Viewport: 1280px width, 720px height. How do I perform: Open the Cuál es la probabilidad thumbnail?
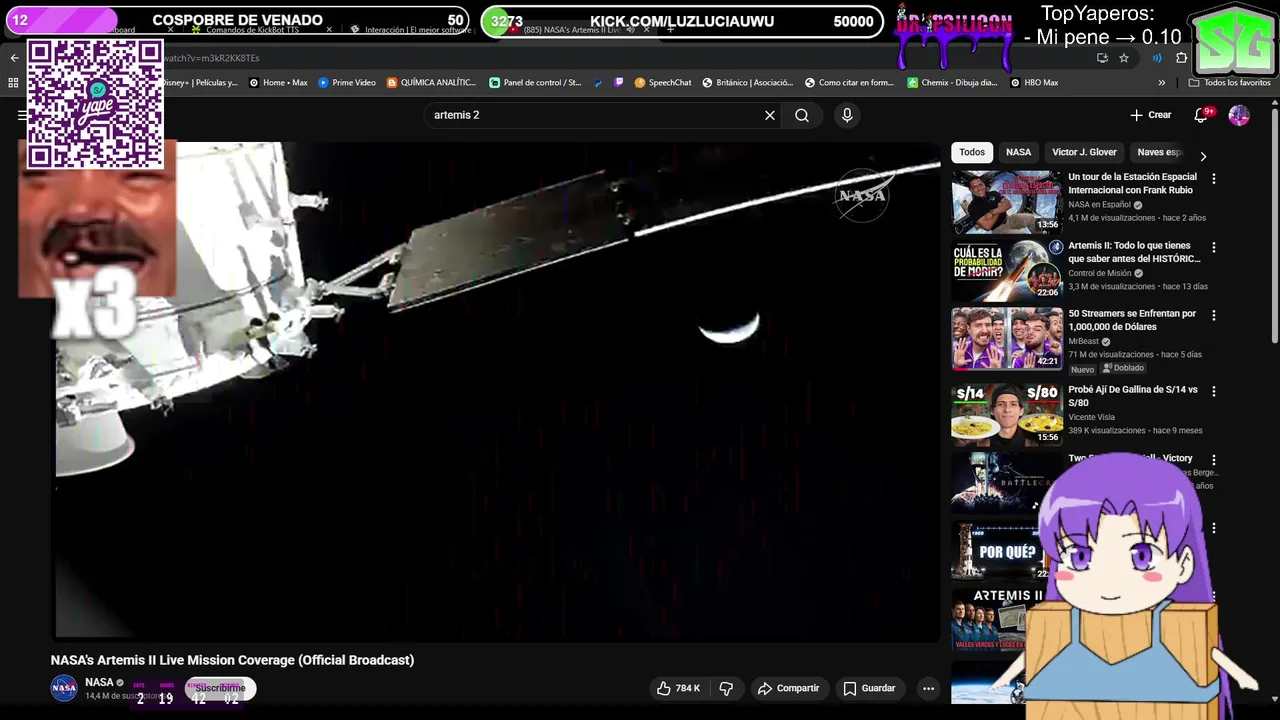(1006, 270)
